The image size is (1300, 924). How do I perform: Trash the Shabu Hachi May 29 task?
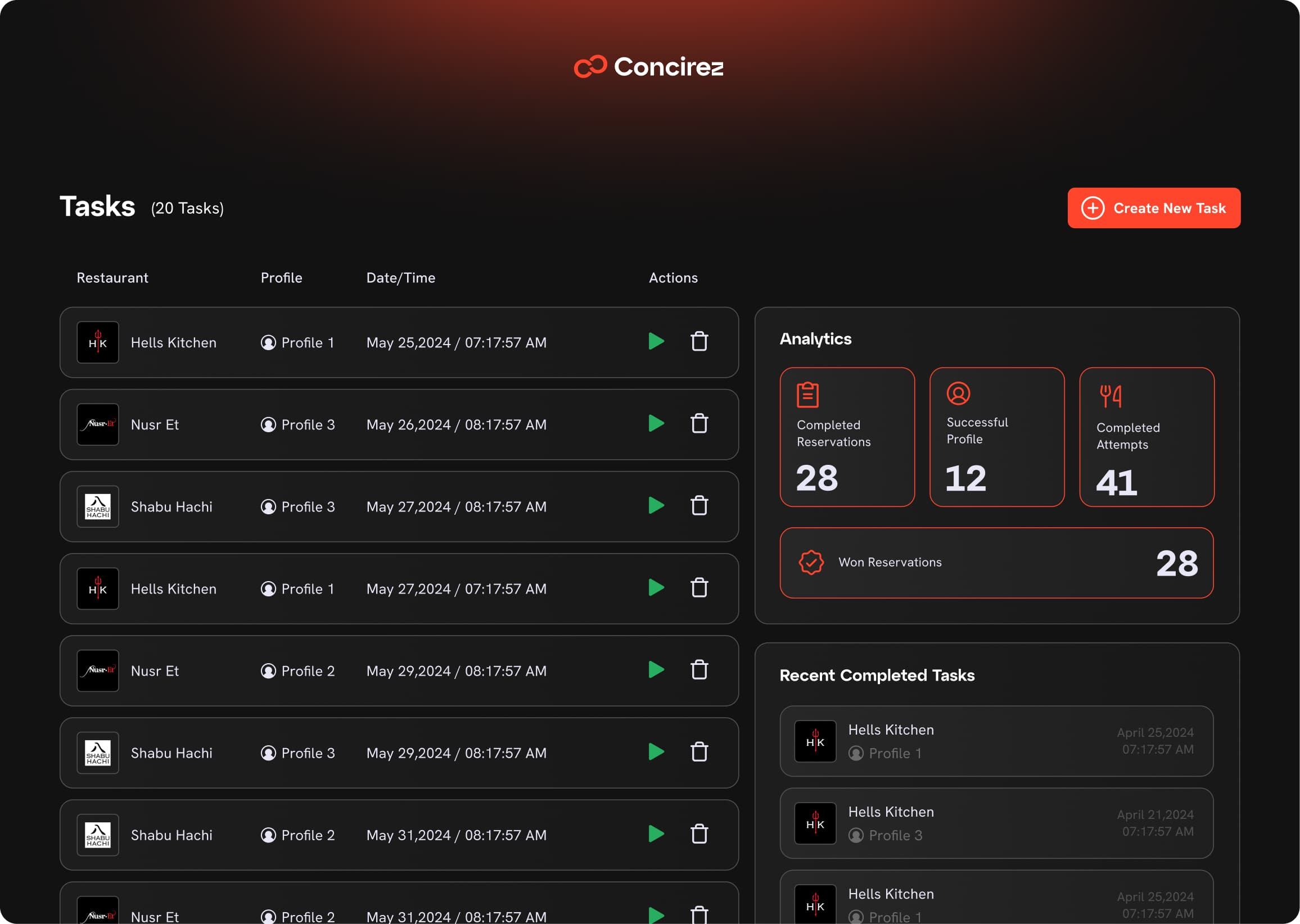pos(699,751)
